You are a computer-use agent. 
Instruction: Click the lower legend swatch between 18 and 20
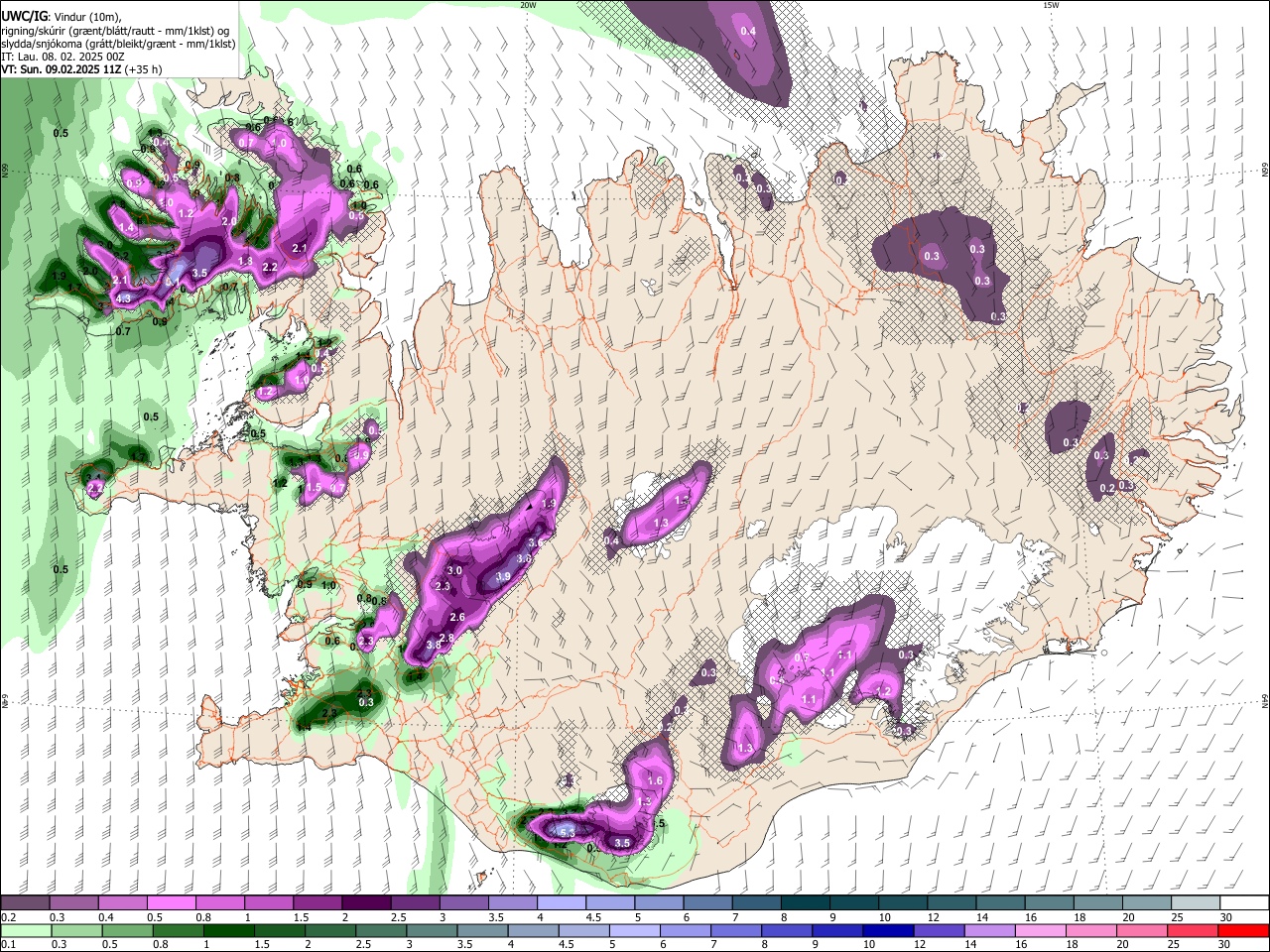click(x=1091, y=930)
